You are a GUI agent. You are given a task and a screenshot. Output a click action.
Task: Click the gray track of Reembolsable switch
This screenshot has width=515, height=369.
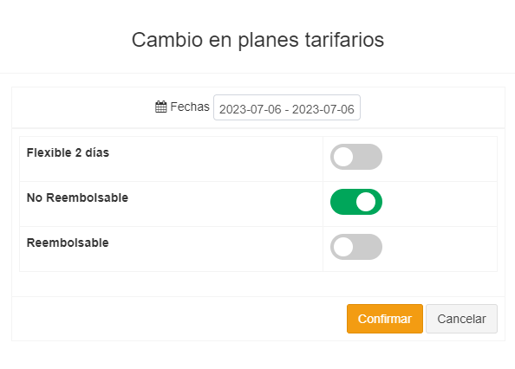click(x=368, y=247)
